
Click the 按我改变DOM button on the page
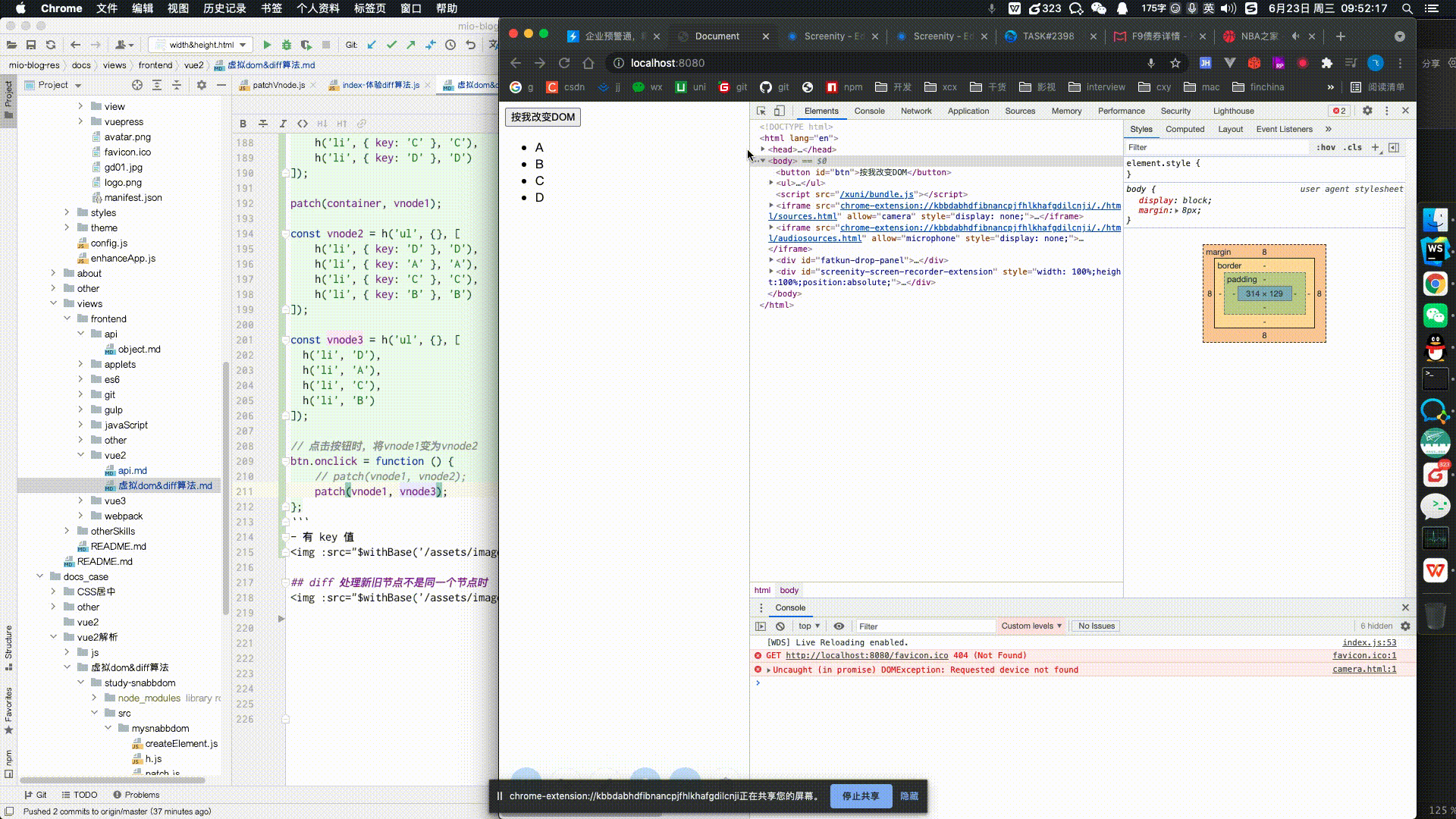point(543,117)
